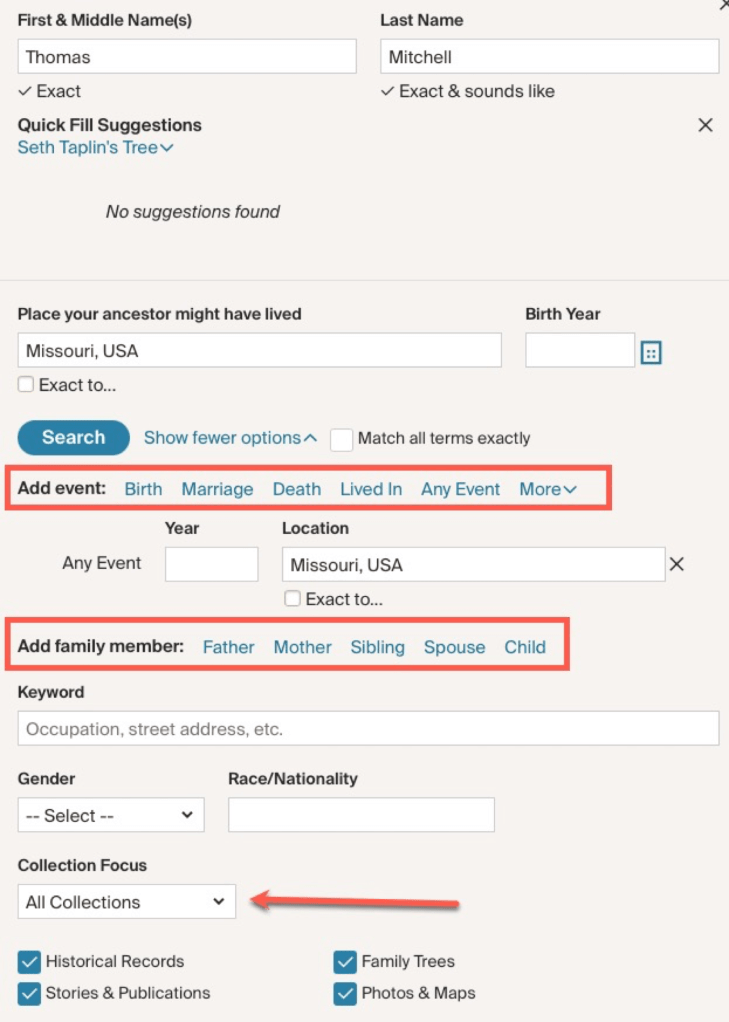Image resolution: width=729 pixels, height=1022 pixels.
Task: Click the Keyword input field
Action: (x=368, y=729)
